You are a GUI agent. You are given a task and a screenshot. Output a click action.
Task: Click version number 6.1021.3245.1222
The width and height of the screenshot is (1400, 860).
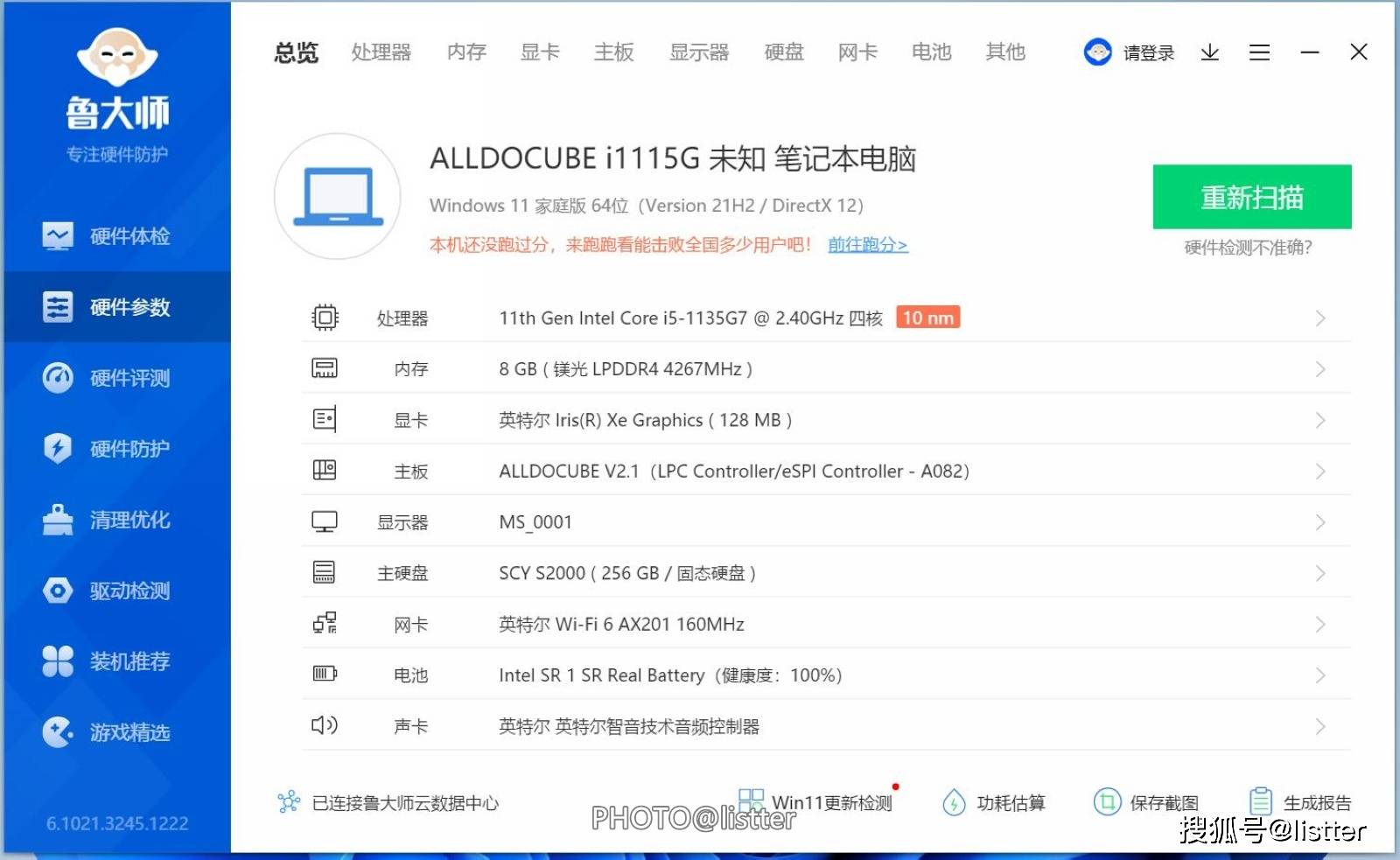[117, 823]
